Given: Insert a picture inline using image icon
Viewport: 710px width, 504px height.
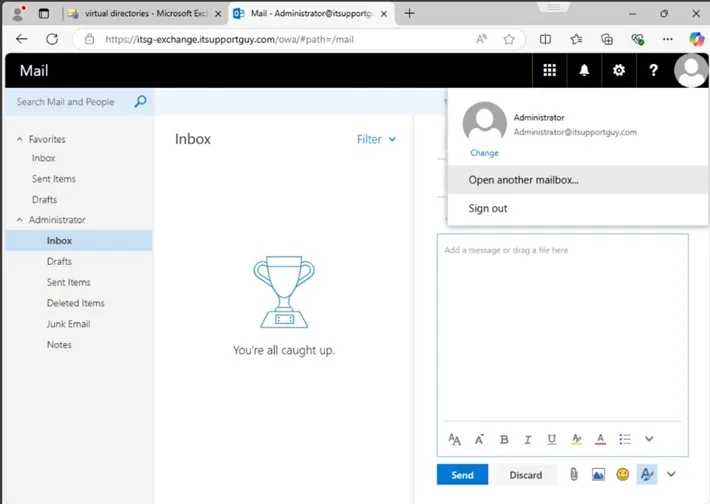Looking at the screenshot, I should click(598, 475).
